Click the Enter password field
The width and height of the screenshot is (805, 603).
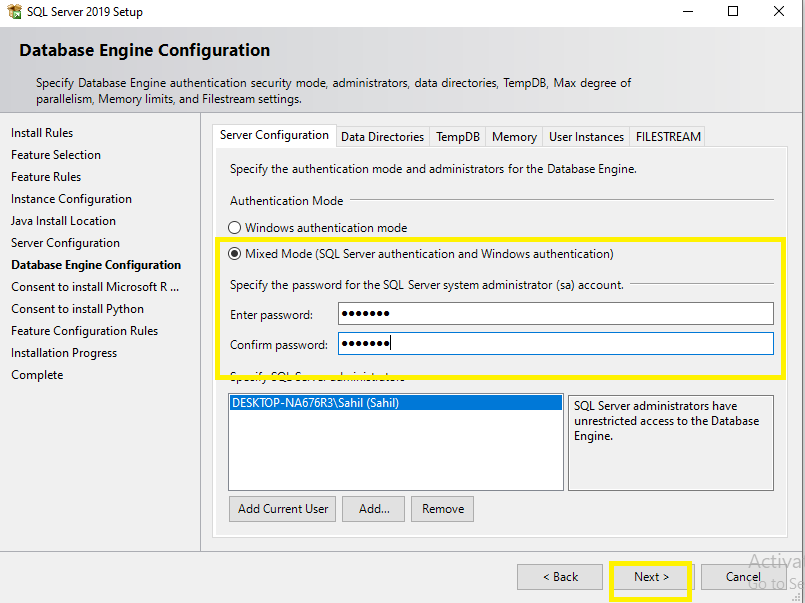pyautogui.click(x=555, y=314)
